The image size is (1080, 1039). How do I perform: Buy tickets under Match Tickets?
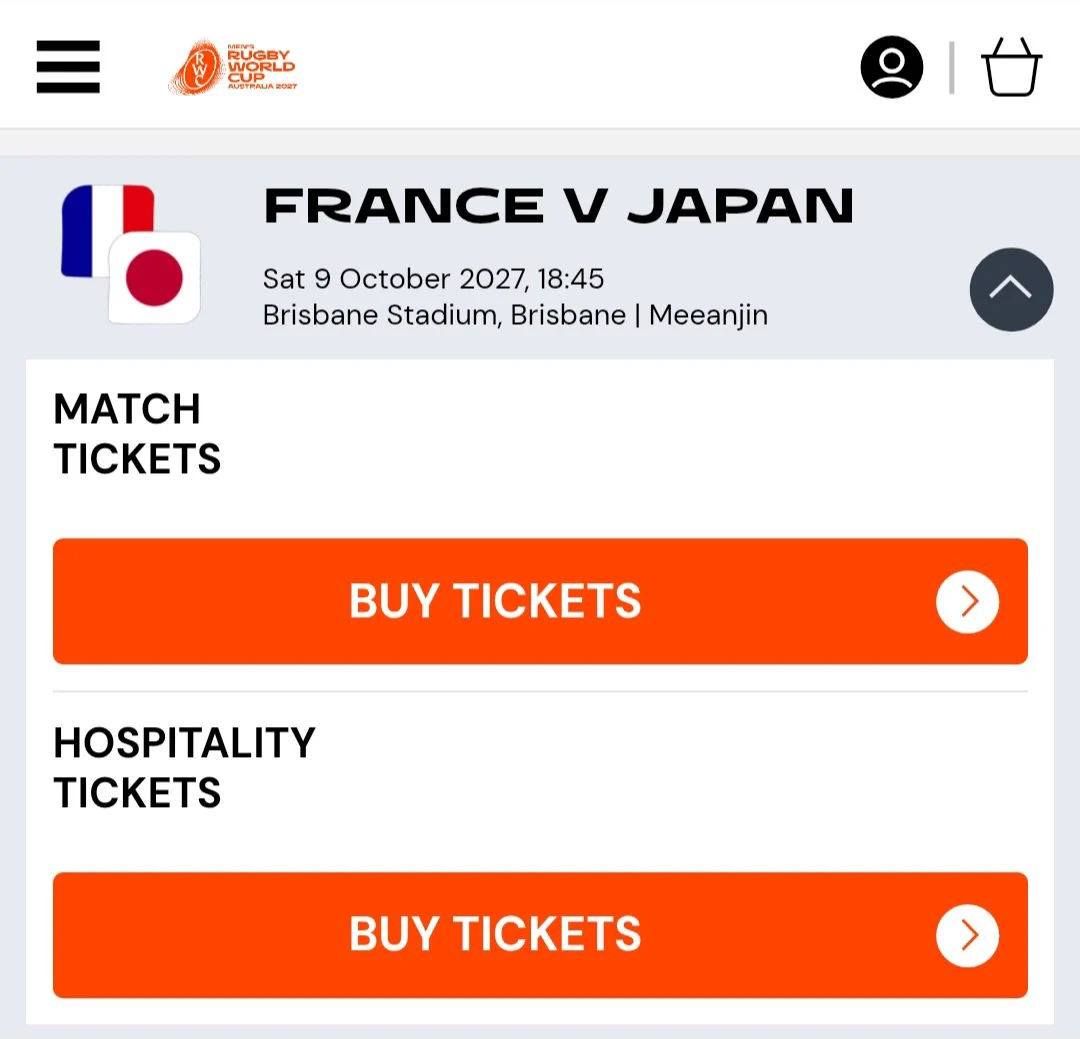point(540,601)
